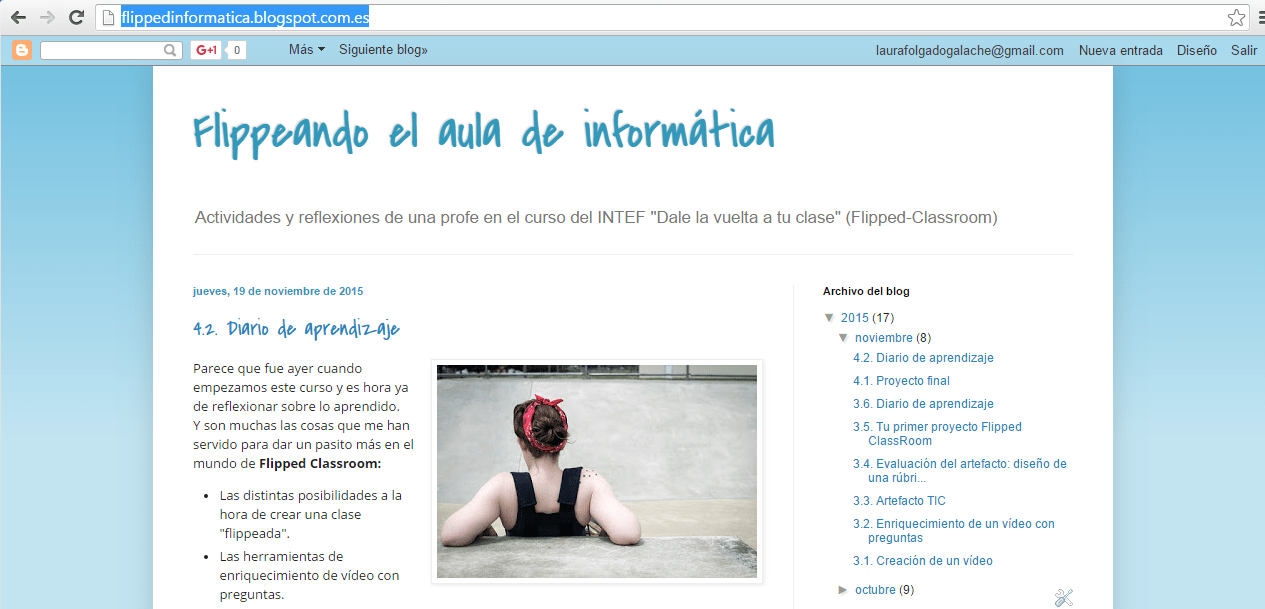Go back with the browser back arrow

(18, 17)
